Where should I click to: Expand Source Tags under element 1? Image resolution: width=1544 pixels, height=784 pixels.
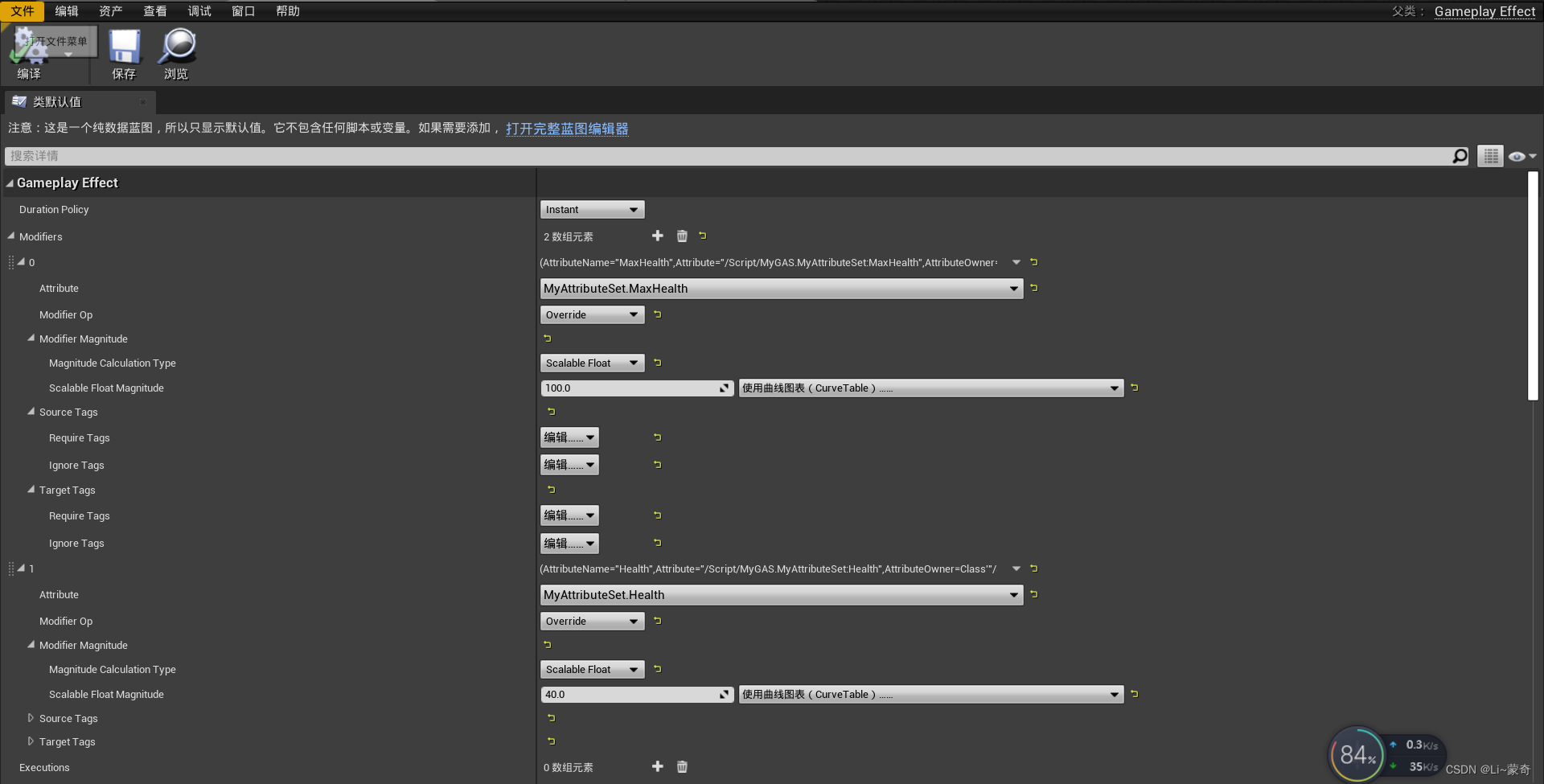[31, 718]
